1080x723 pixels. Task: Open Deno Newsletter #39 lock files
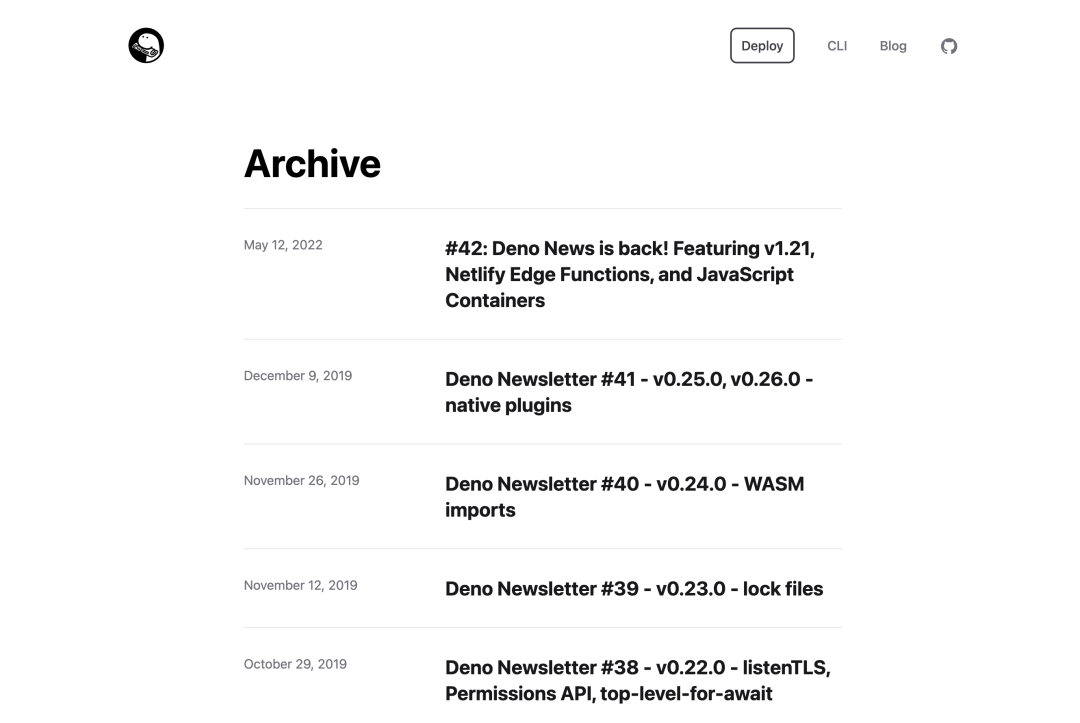click(634, 589)
